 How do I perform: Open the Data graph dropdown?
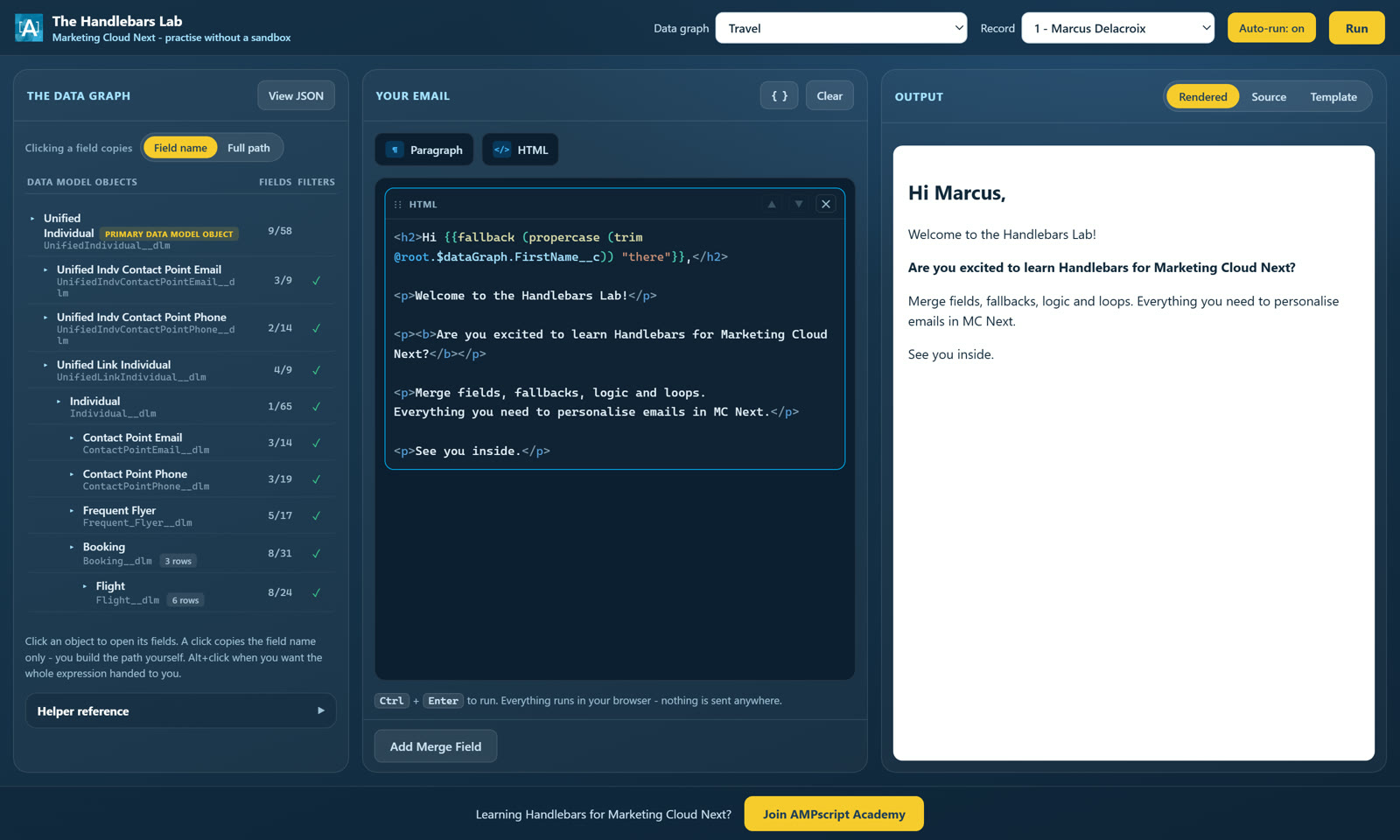pyautogui.click(x=841, y=28)
